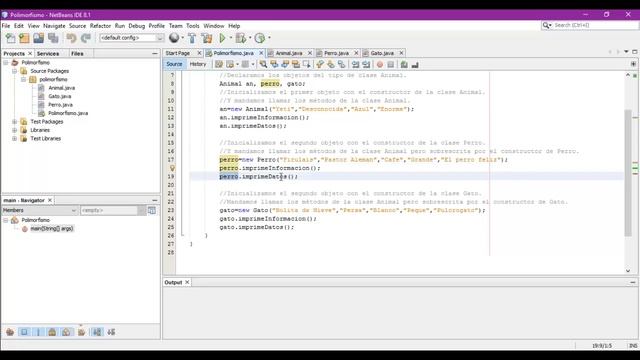Click the Comment code icon
The width and height of the screenshot is (640, 360).
pos(404,64)
